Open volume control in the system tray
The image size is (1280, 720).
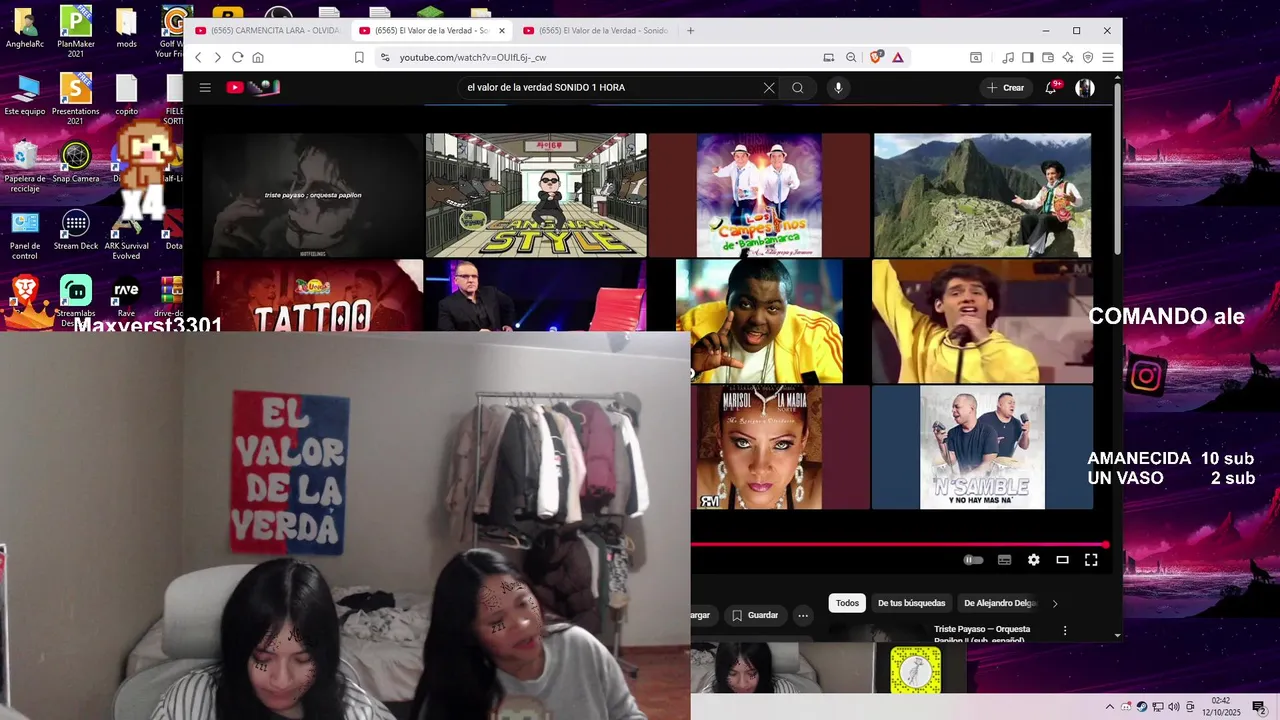click(1173, 708)
